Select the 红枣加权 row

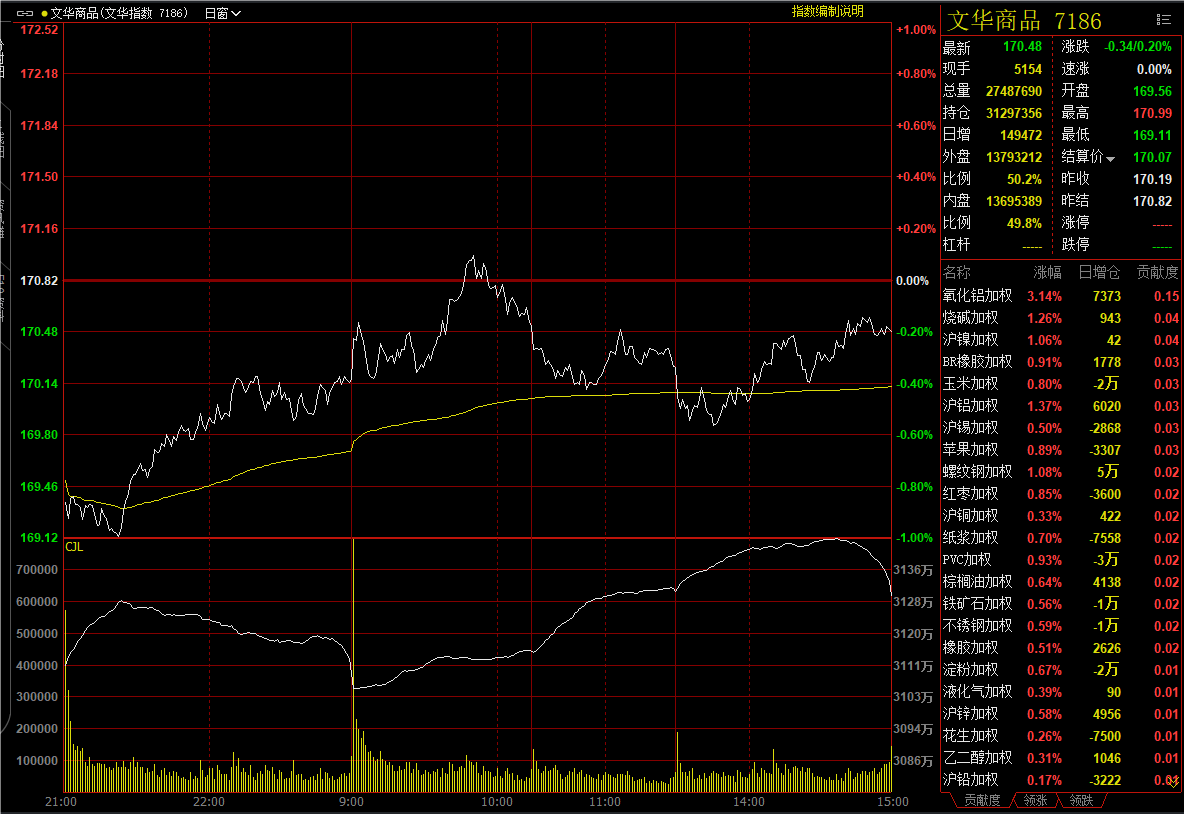pos(1061,494)
